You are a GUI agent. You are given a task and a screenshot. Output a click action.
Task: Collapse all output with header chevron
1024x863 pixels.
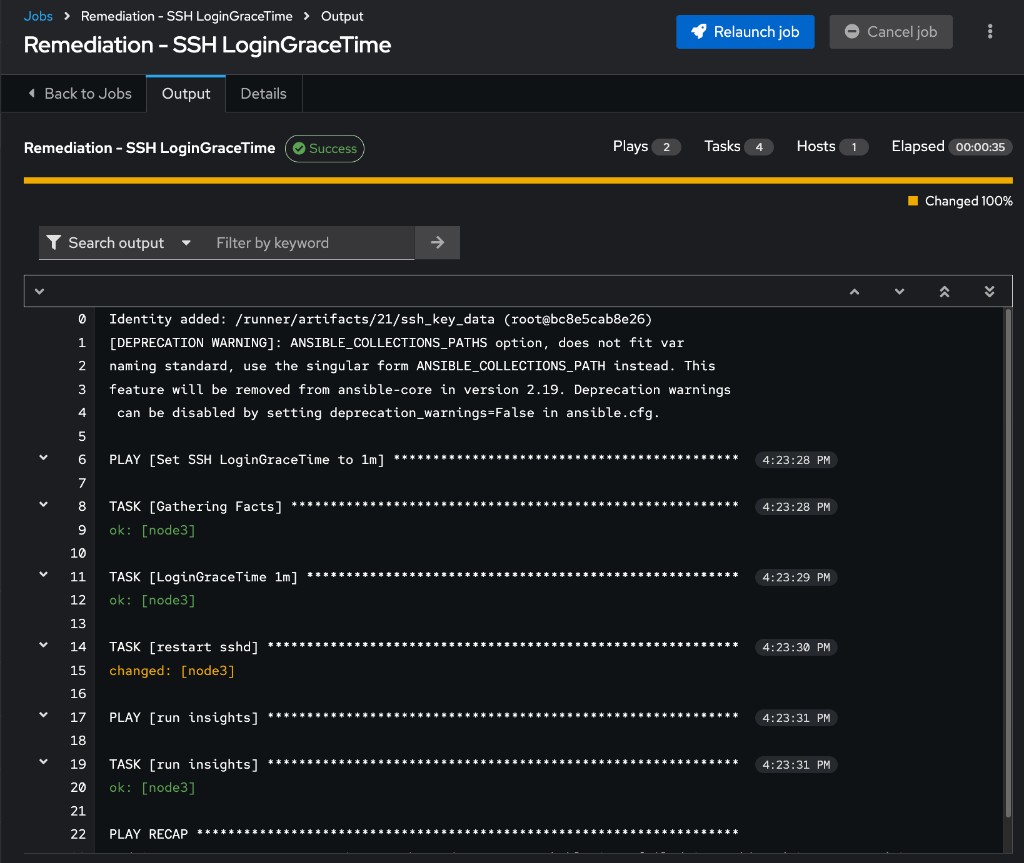click(39, 291)
